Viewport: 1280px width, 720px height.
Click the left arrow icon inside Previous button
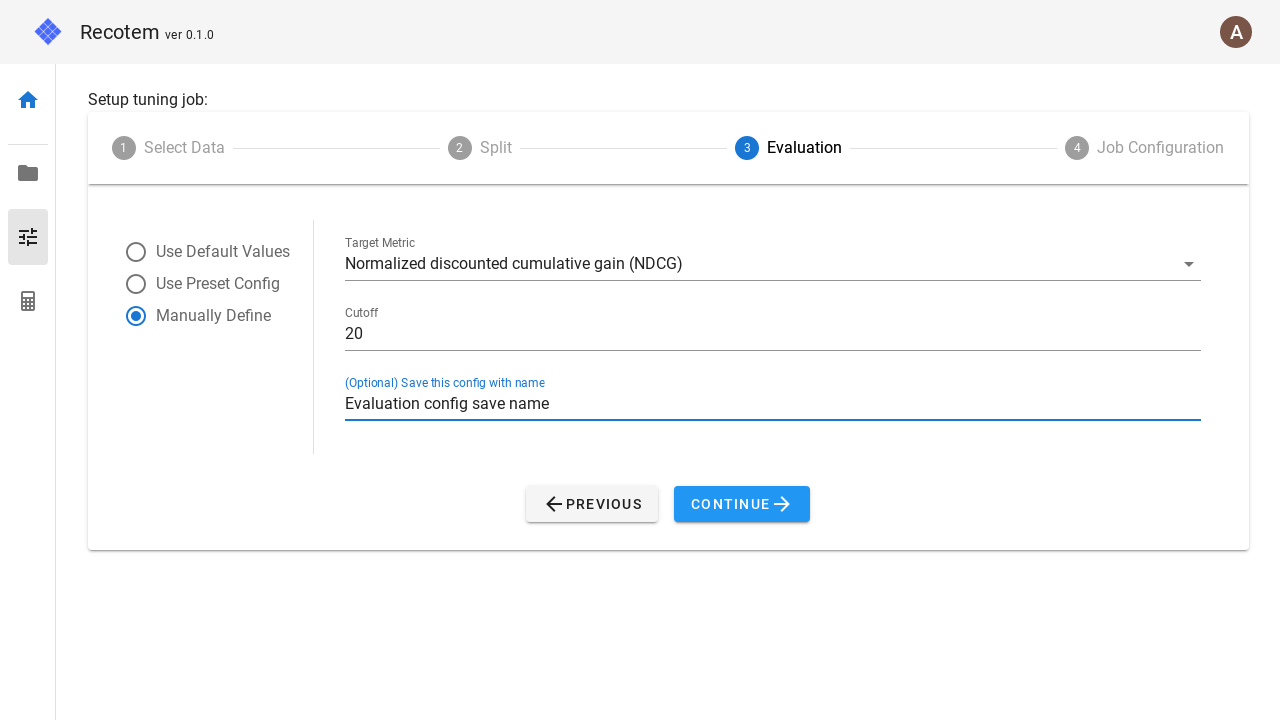click(554, 504)
